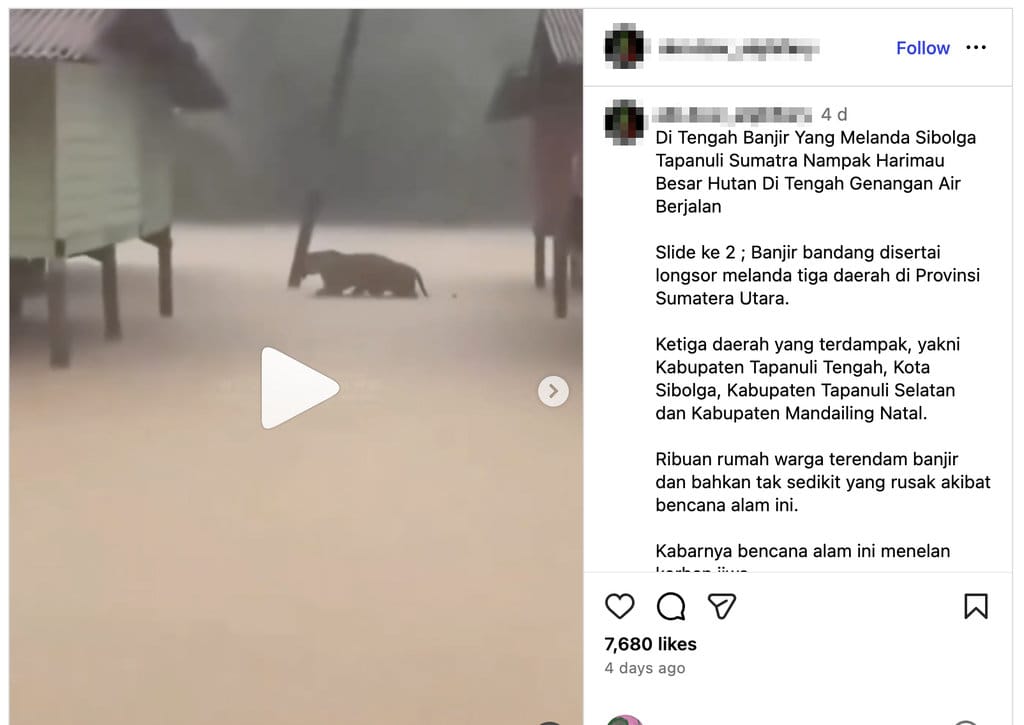
Task: Open the poster's avatar in the header
Action: click(624, 46)
